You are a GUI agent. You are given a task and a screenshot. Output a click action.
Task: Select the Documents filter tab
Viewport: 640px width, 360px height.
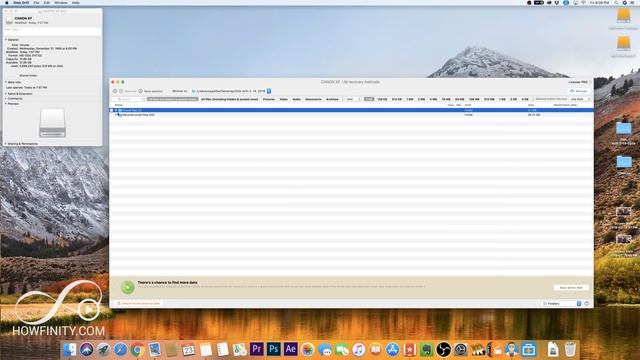[x=313, y=99]
